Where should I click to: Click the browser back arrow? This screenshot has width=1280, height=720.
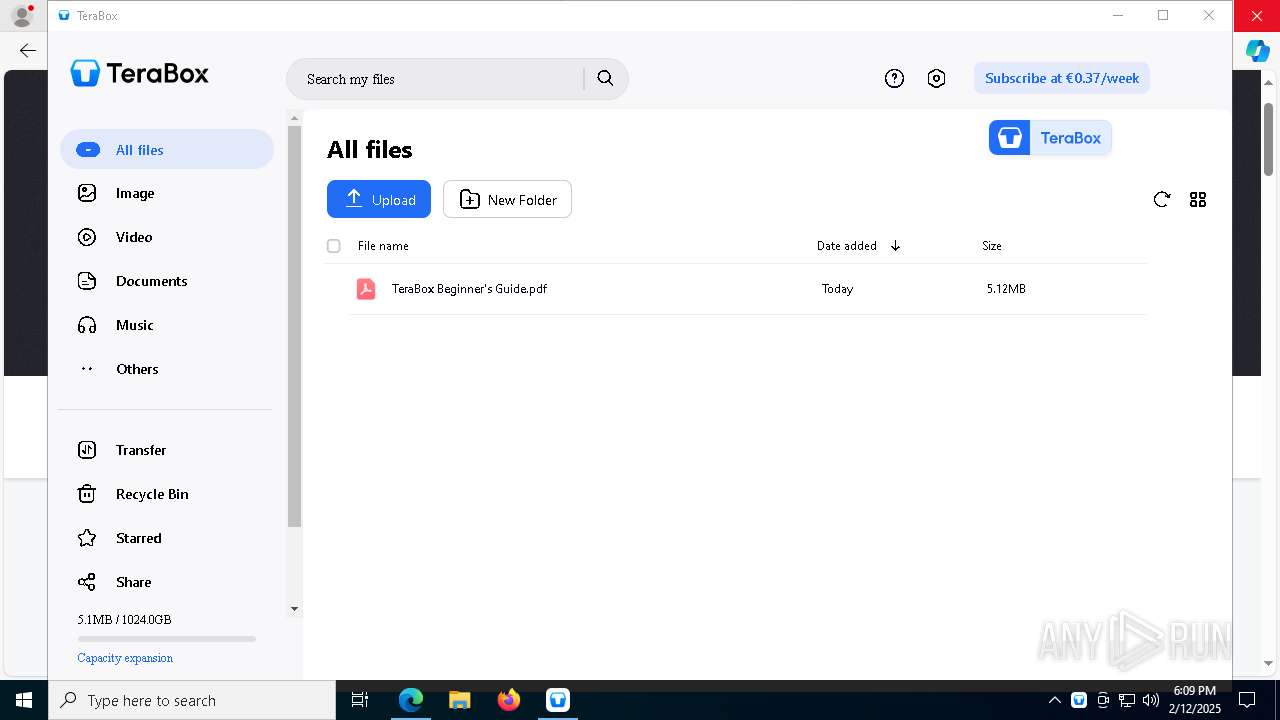(28, 50)
